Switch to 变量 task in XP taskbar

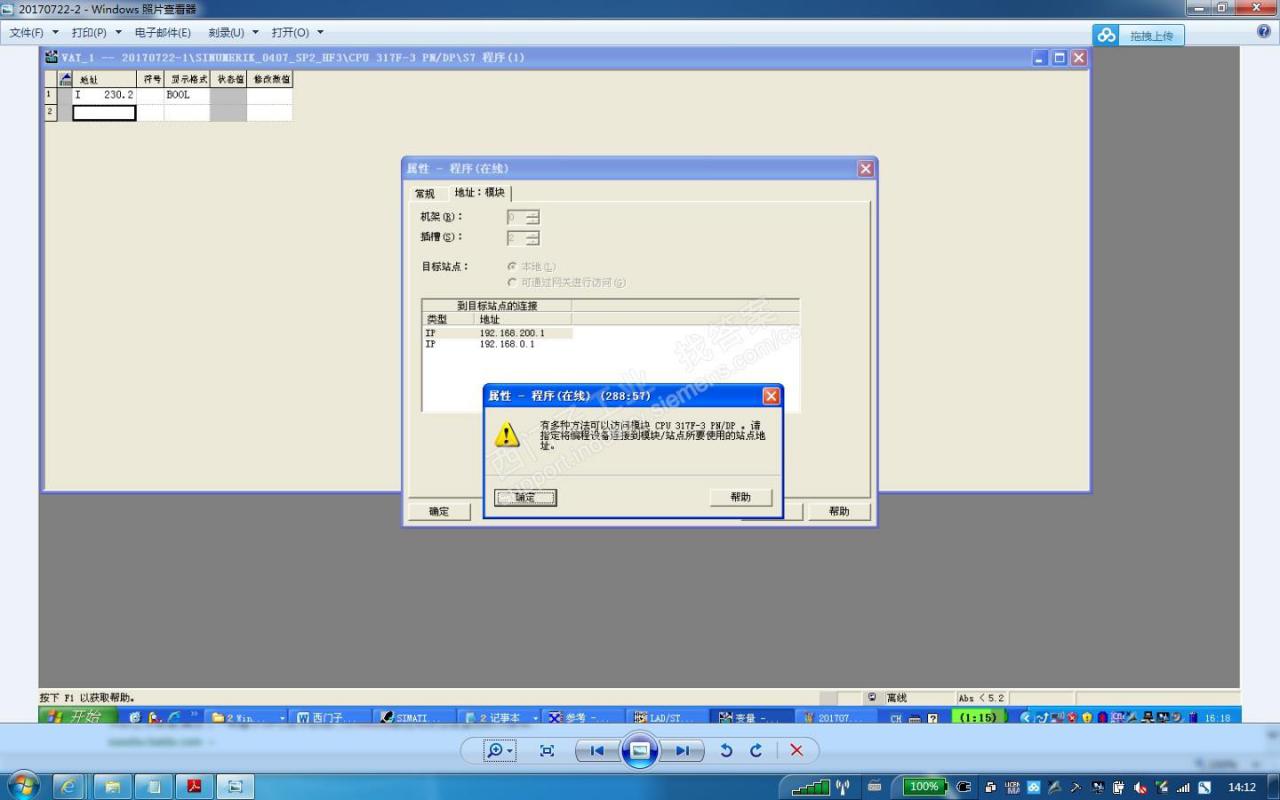point(752,718)
